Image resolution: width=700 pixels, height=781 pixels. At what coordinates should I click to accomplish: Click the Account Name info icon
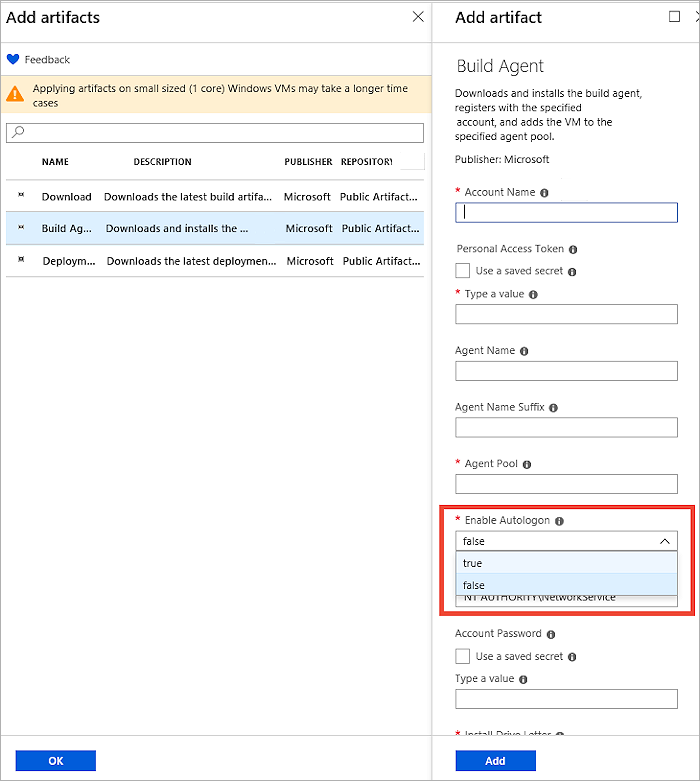544,192
